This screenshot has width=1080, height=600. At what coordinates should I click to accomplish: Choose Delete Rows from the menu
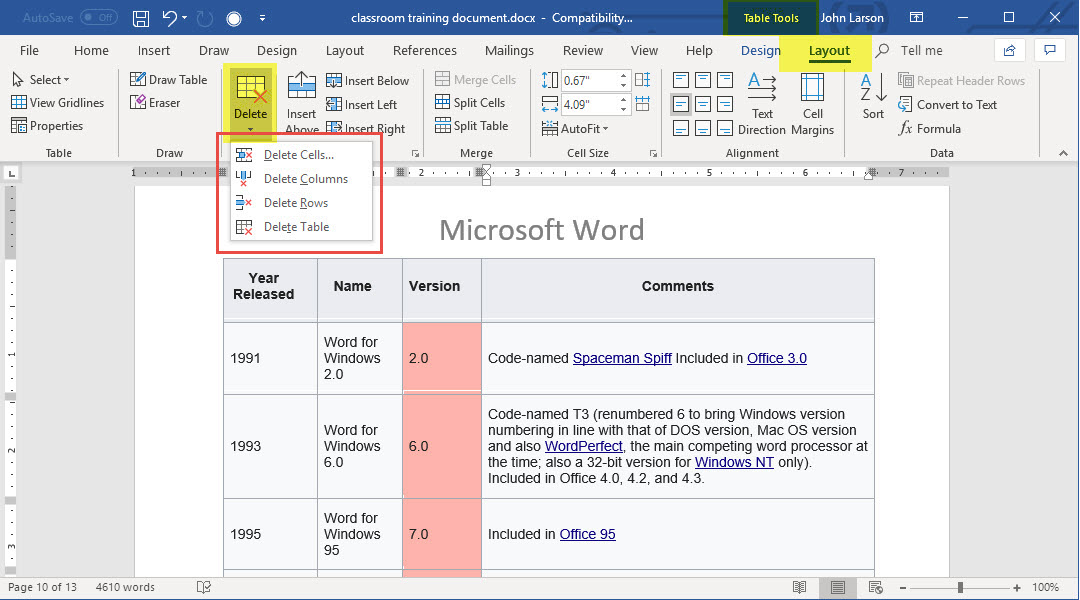coord(295,203)
